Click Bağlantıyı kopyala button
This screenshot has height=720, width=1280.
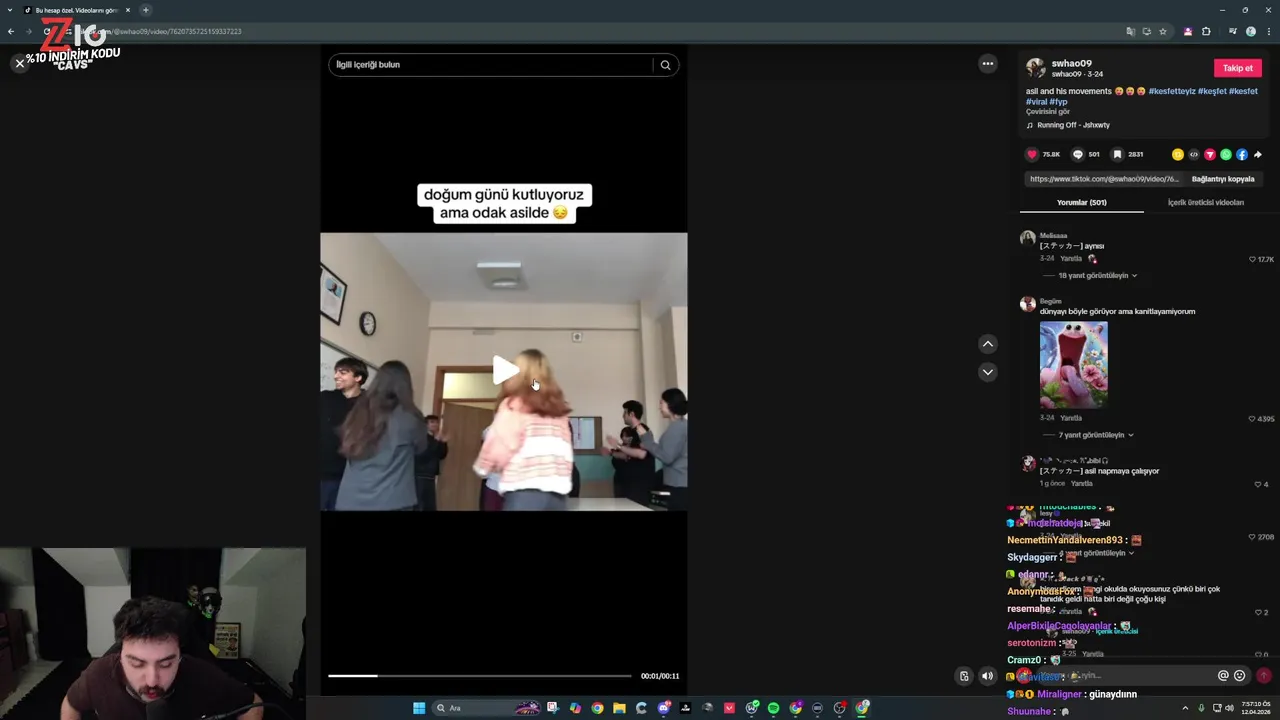pyautogui.click(x=1223, y=179)
